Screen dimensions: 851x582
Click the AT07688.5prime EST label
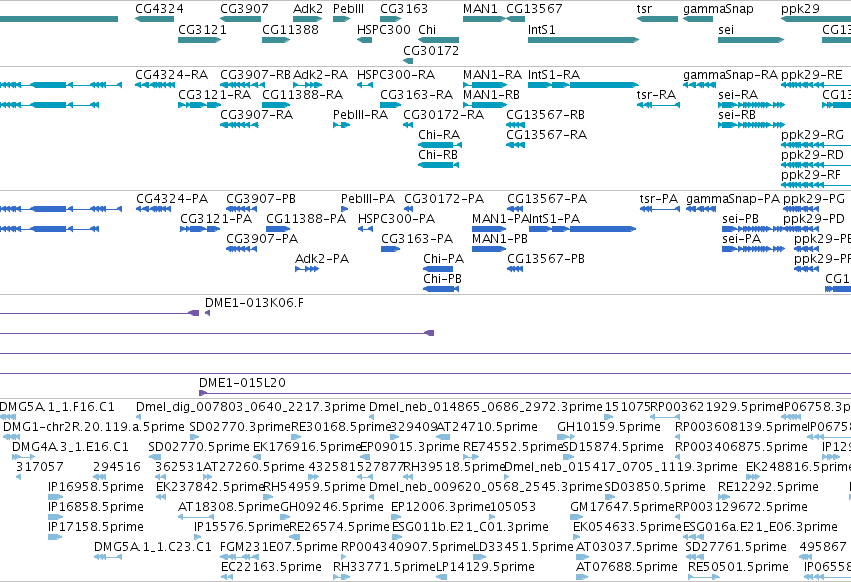pyautogui.click(x=626, y=566)
